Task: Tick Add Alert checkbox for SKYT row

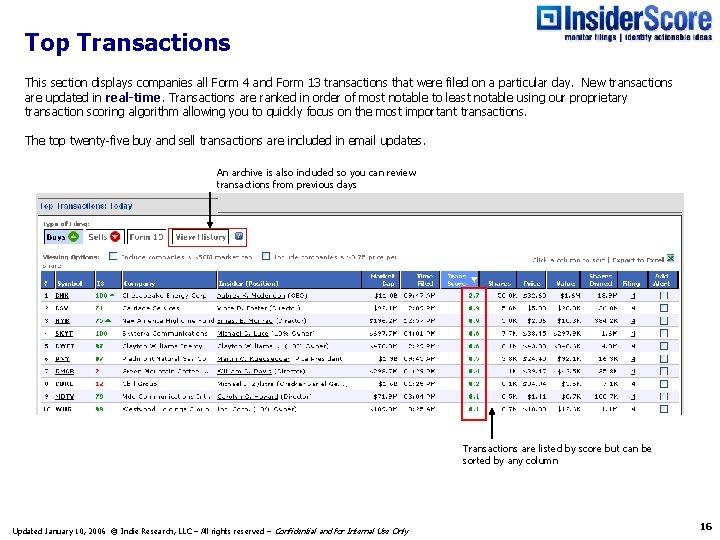Action: (x=664, y=333)
